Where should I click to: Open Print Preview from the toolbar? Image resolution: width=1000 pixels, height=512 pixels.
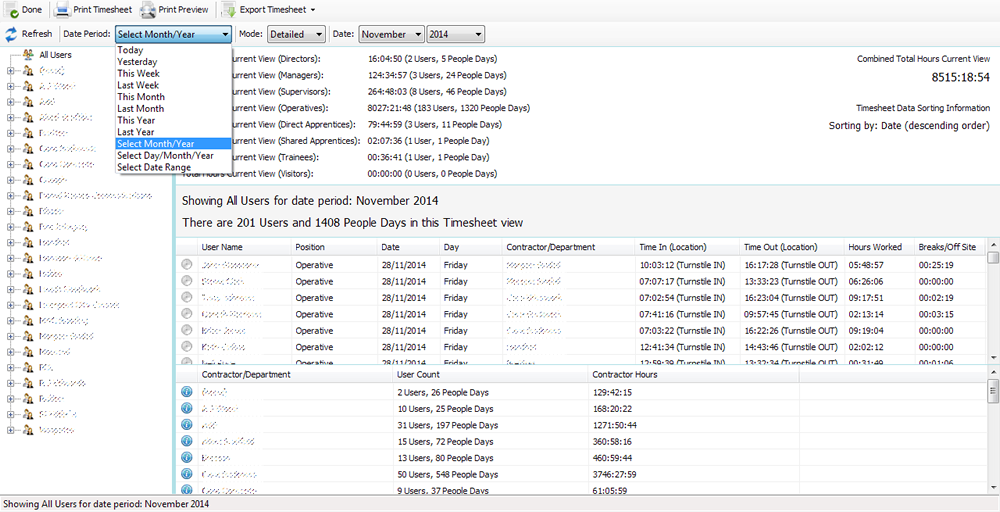pos(174,9)
